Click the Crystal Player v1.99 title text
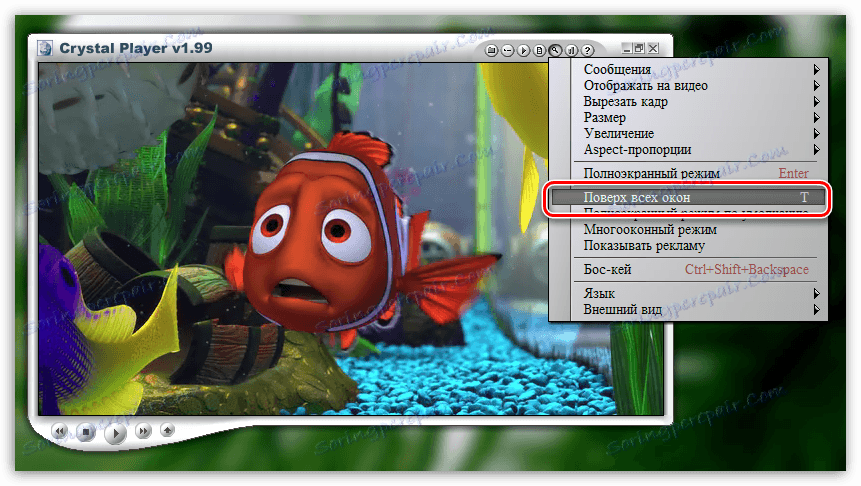The width and height of the screenshot is (861, 486). 136,48
